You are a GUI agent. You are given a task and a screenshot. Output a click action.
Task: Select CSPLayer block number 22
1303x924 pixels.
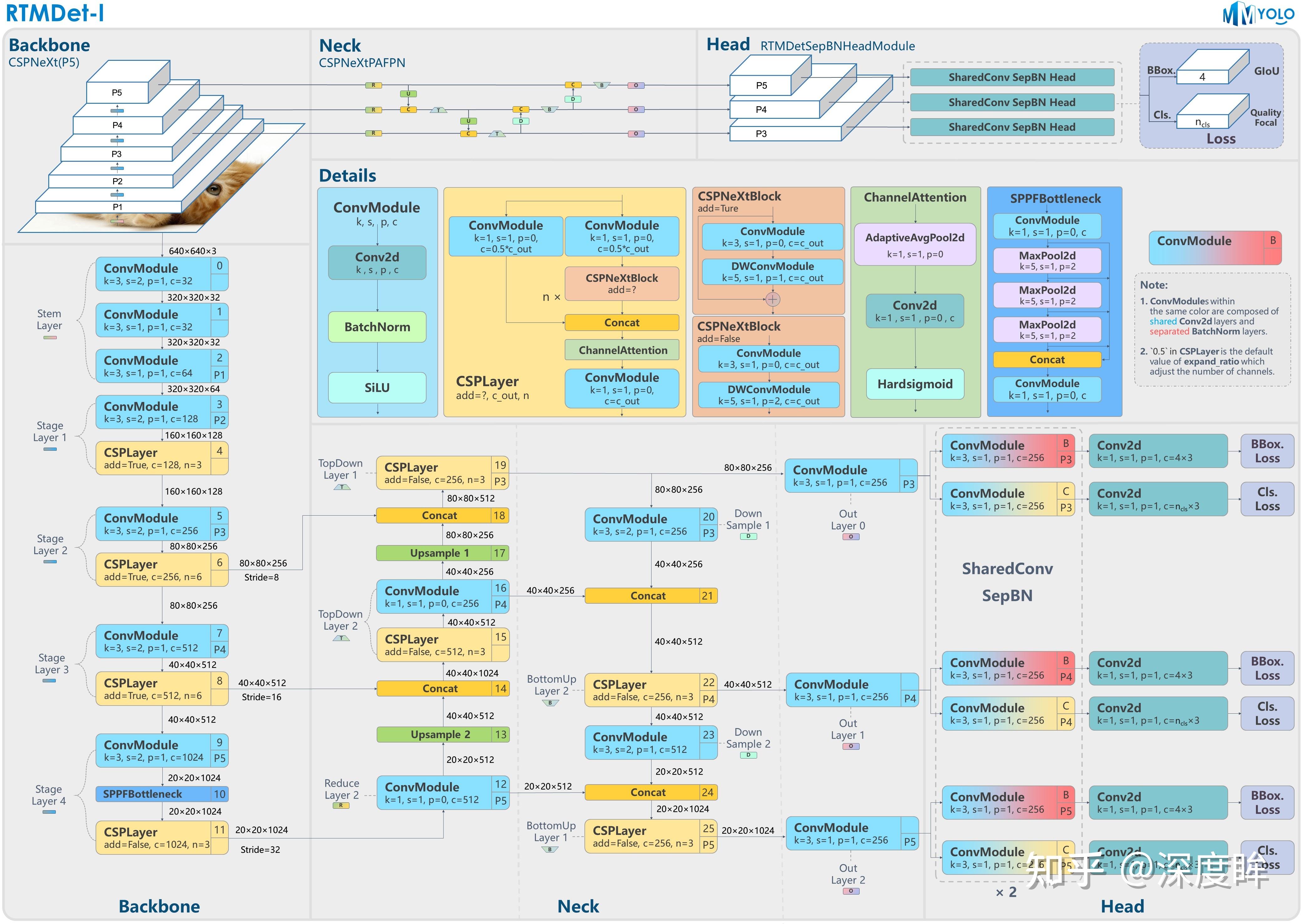pyautogui.click(x=651, y=690)
